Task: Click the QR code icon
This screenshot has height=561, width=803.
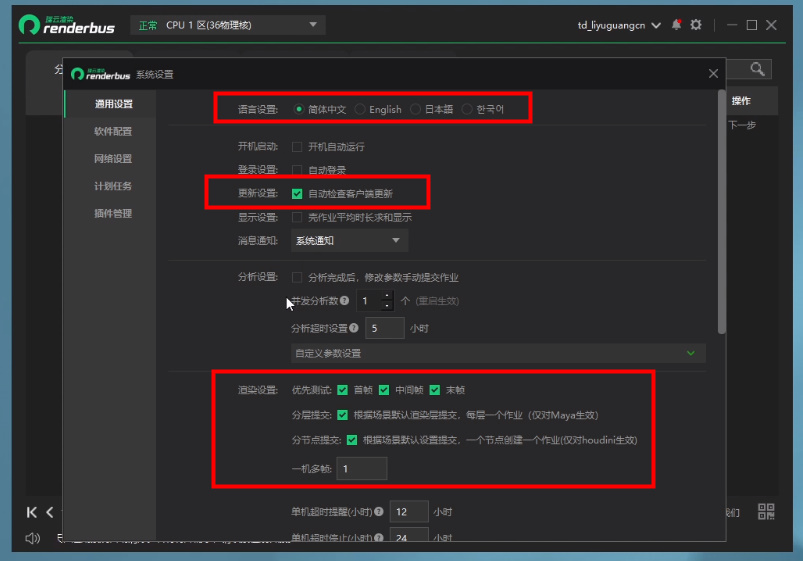Action: 767,512
